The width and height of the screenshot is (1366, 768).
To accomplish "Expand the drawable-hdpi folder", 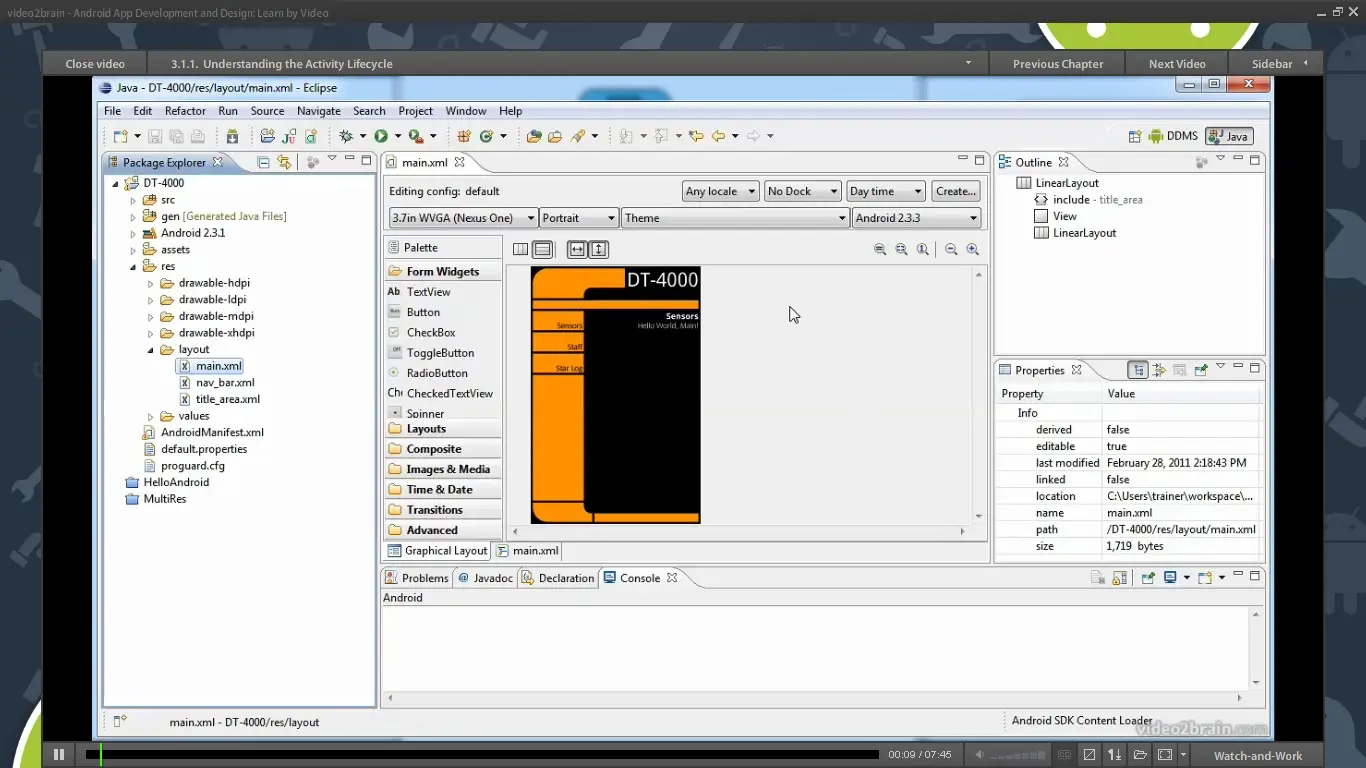I will tap(151, 283).
